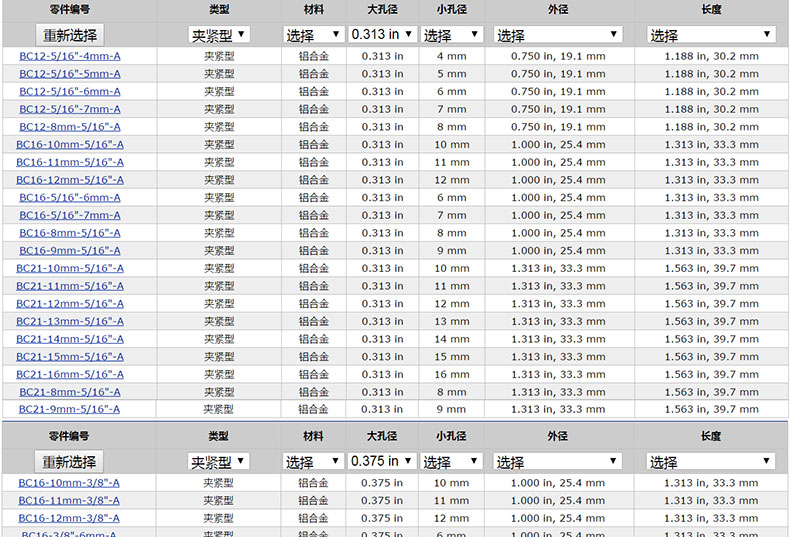This screenshot has height=537, width=790.
Task: Click part number BC21-9mm-5/16"-A
Action: 70,409
